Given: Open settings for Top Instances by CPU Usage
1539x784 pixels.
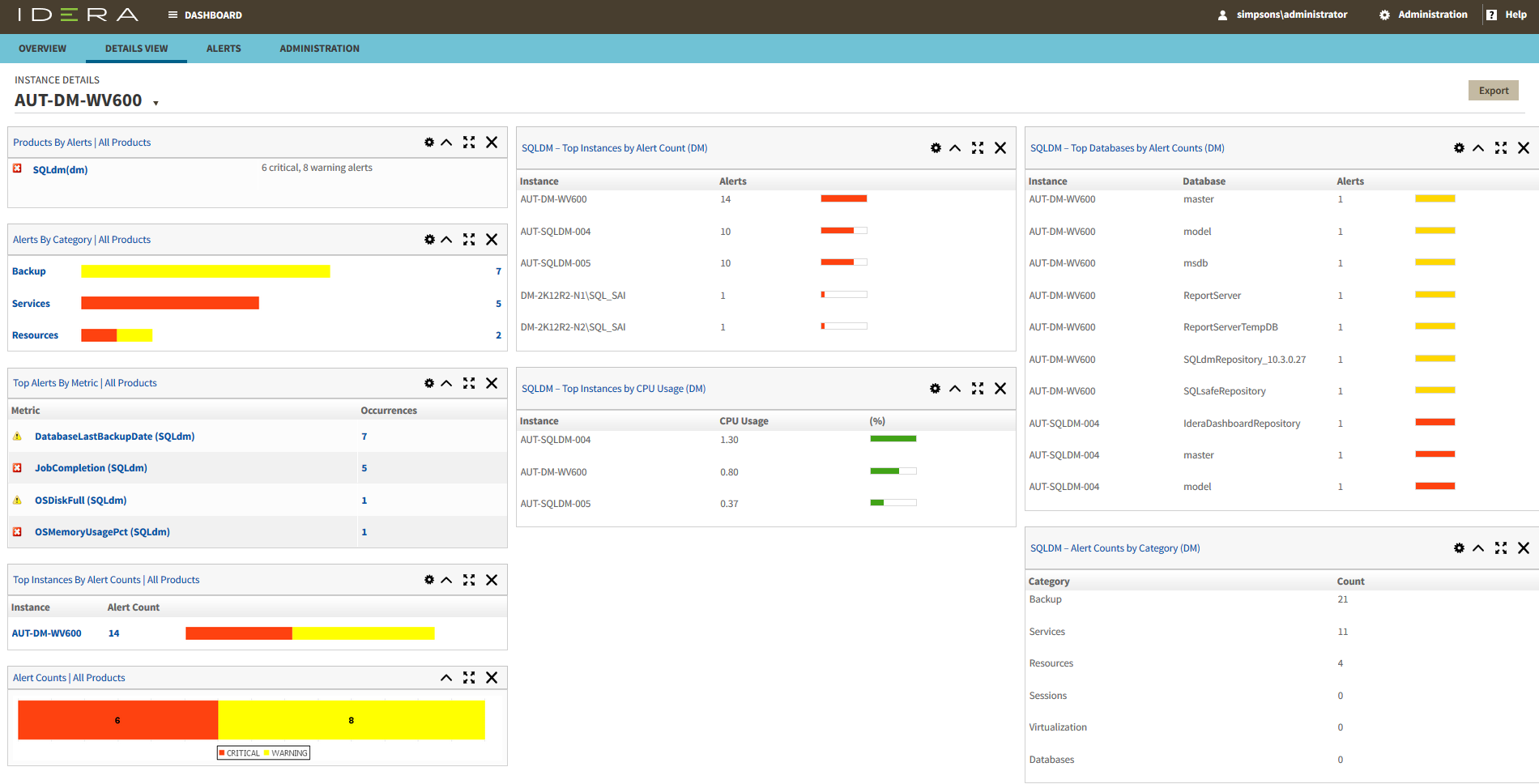Looking at the screenshot, I should (935, 389).
